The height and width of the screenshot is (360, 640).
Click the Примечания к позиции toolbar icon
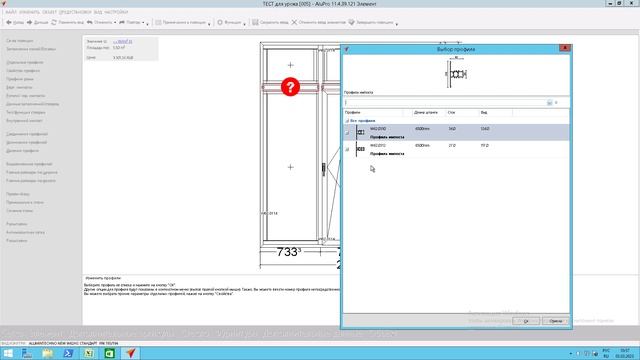[x=158, y=22]
